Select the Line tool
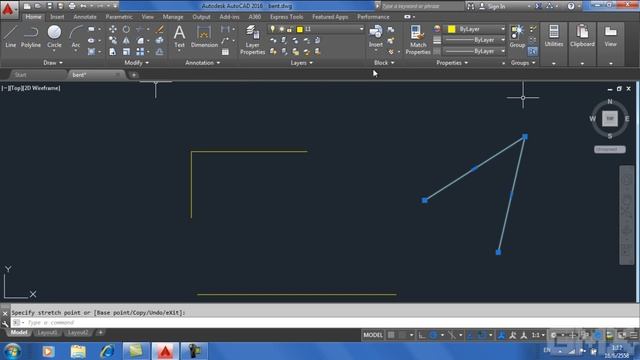The width and height of the screenshot is (640, 360). point(11,37)
